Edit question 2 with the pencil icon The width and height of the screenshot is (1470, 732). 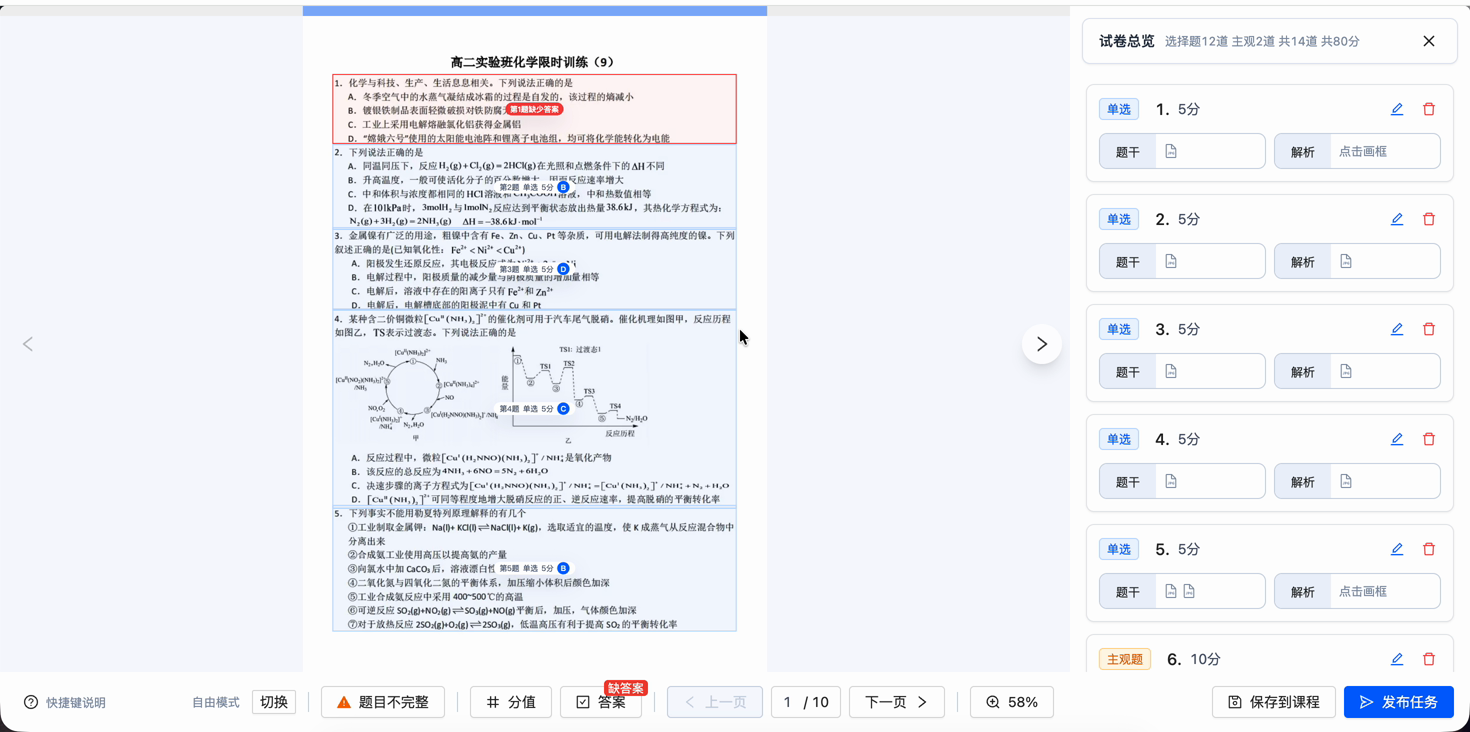pyautogui.click(x=1397, y=219)
